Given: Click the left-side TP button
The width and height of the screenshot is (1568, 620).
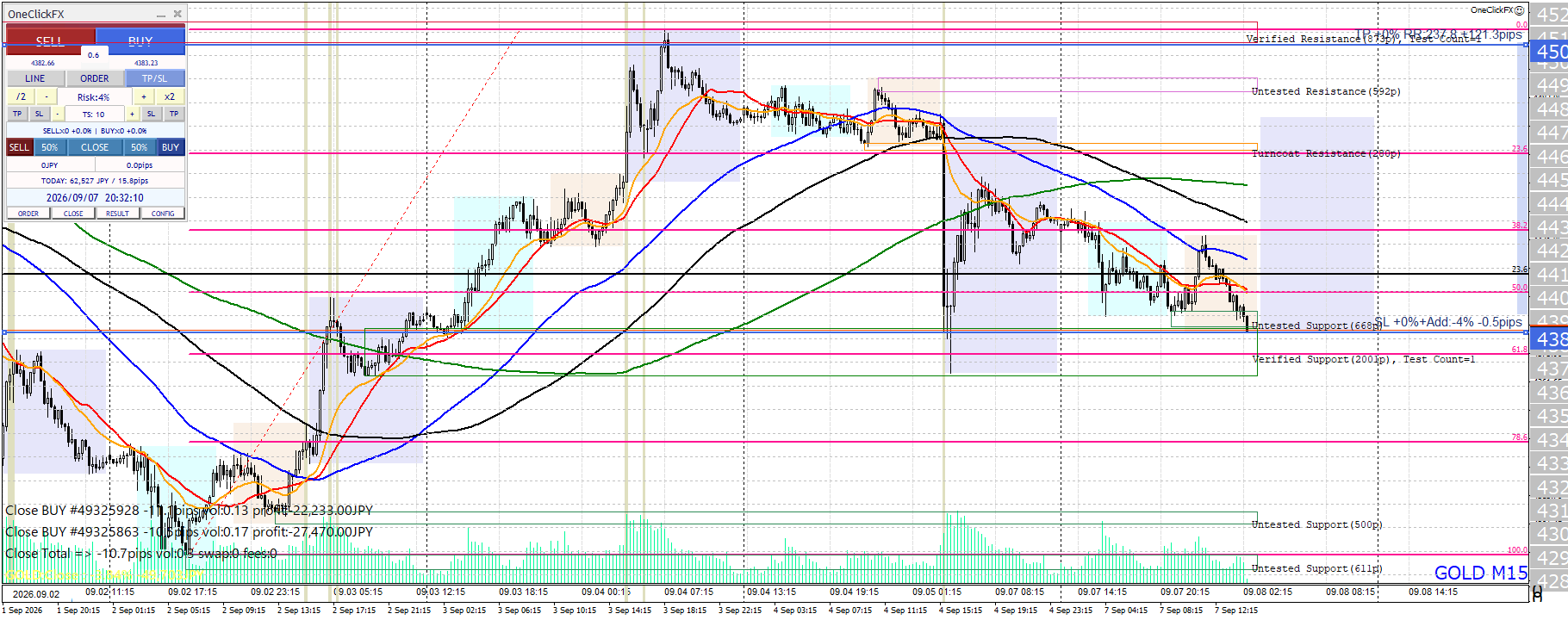Looking at the screenshot, I should [x=17, y=114].
